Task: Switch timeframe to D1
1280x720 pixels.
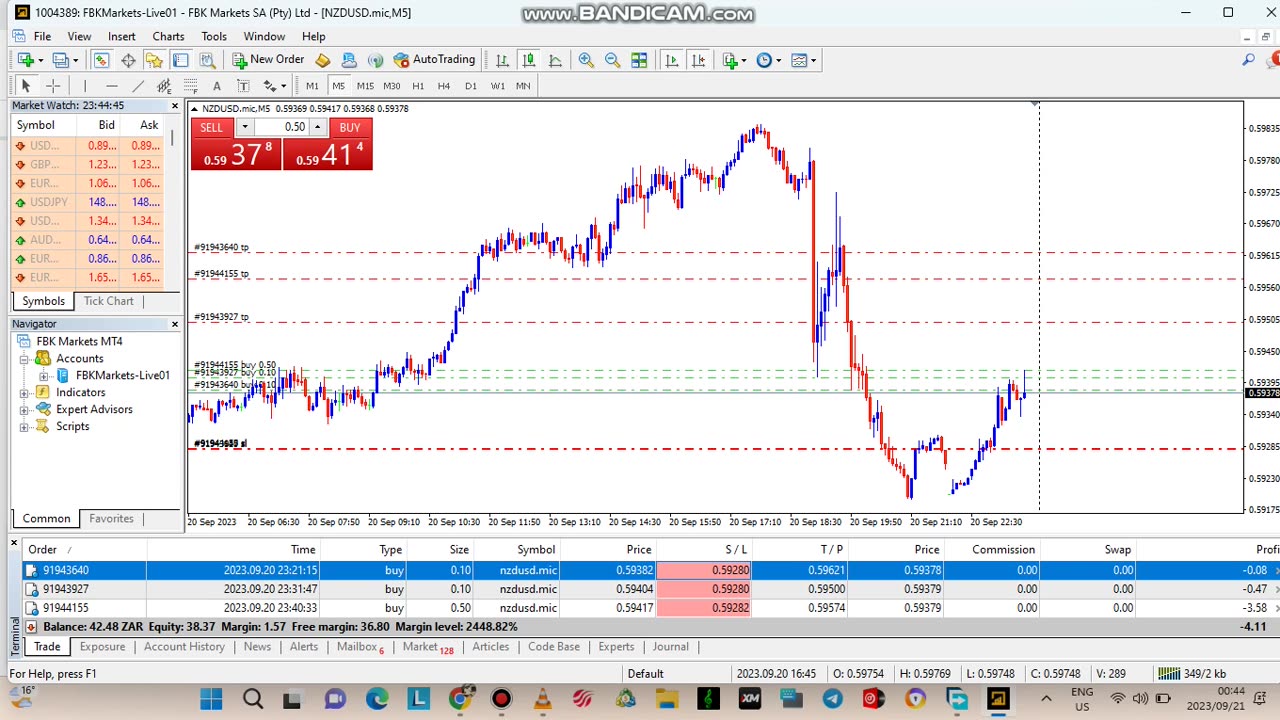Action: pyautogui.click(x=471, y=86)
